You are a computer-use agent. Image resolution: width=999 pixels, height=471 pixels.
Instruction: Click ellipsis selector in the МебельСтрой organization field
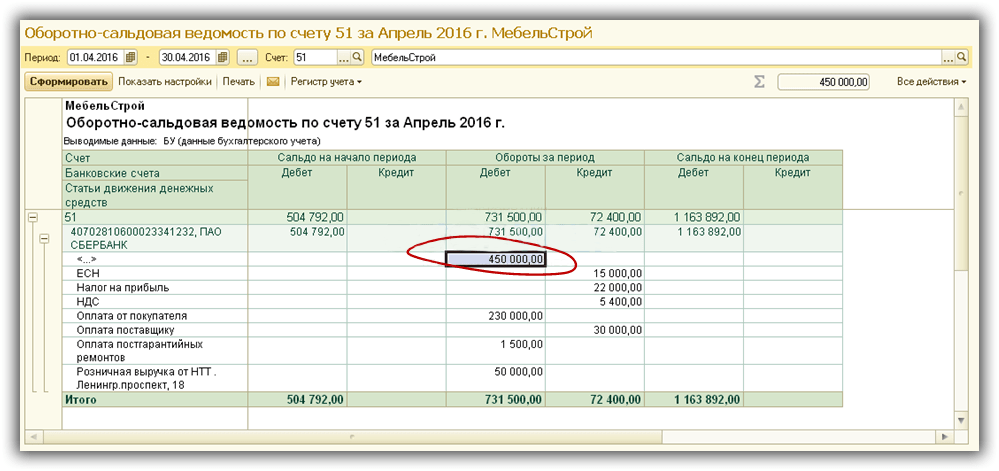pyautogui.click(x=949, y=57)
